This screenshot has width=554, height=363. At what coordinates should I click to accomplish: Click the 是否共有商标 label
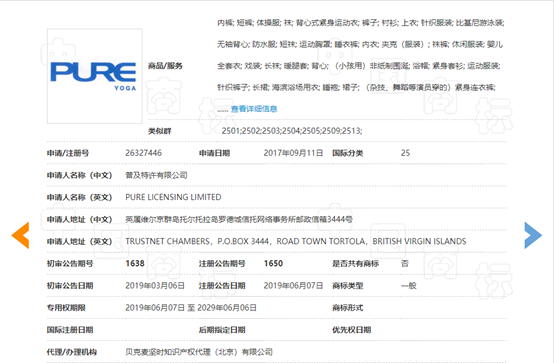point(355,263)
